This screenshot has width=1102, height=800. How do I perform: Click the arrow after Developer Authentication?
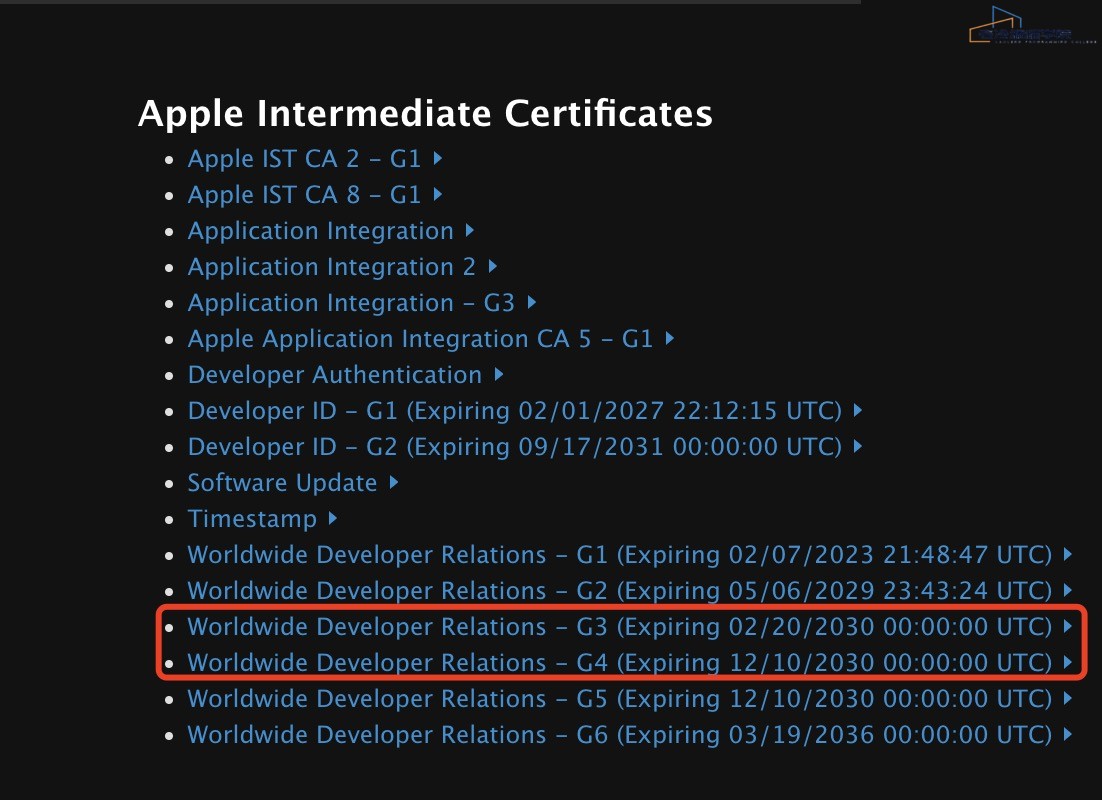click(x=499, y=374)
